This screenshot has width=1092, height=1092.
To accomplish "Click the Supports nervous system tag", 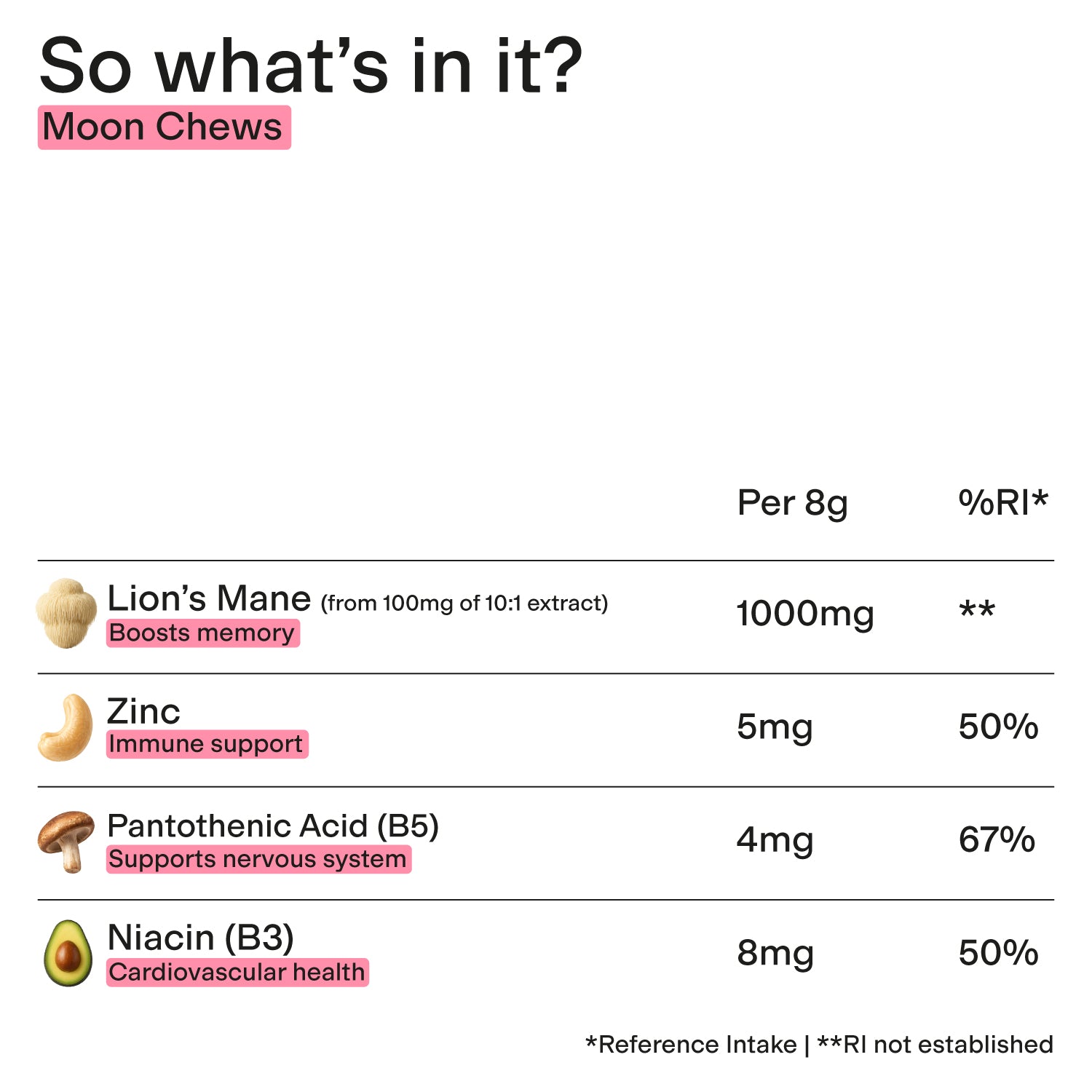I will pos(258,859).
